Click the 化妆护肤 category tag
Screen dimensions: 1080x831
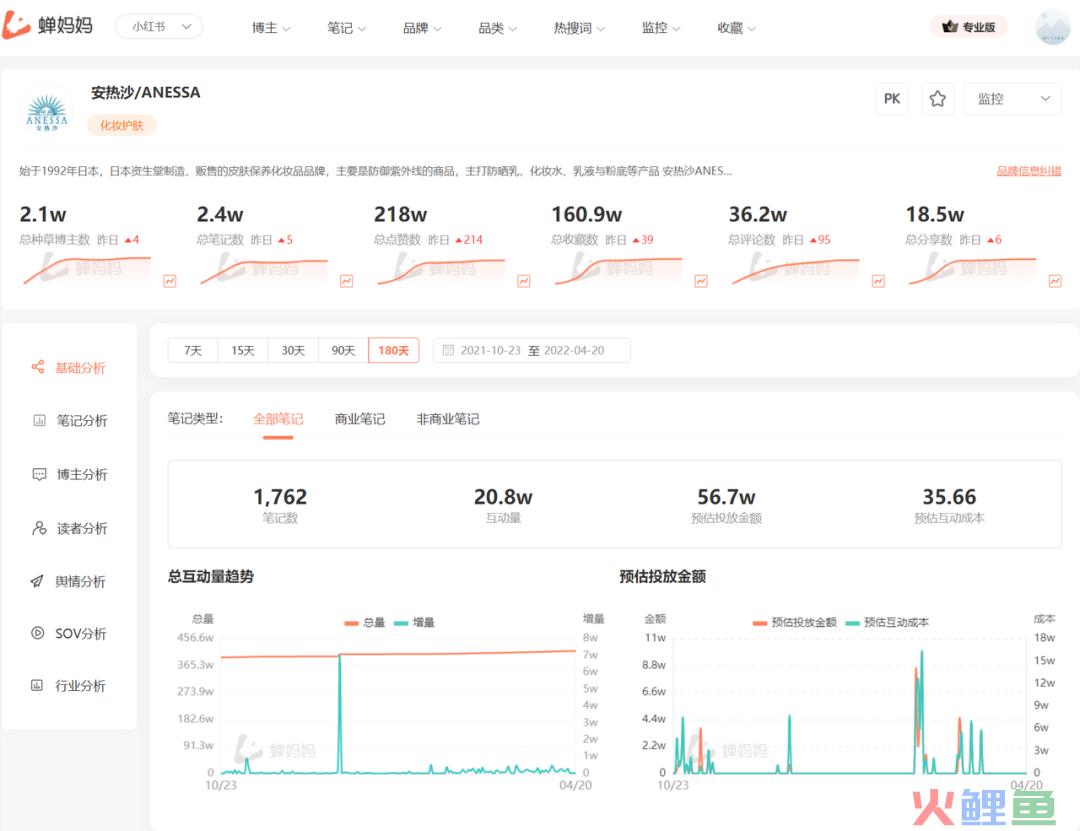click(x=122, y=125)
